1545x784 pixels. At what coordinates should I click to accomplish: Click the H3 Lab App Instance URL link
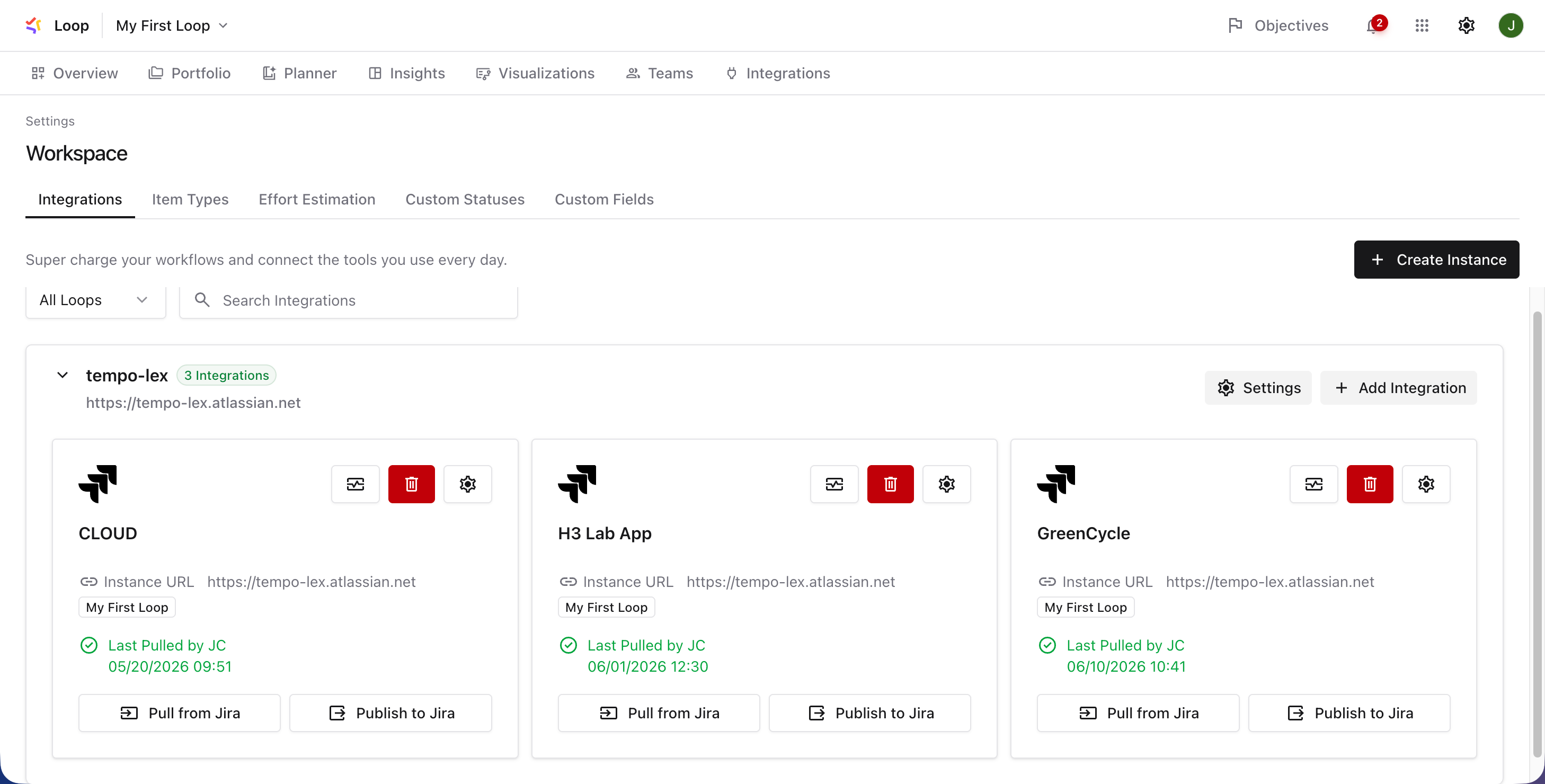tap(791, 582)
